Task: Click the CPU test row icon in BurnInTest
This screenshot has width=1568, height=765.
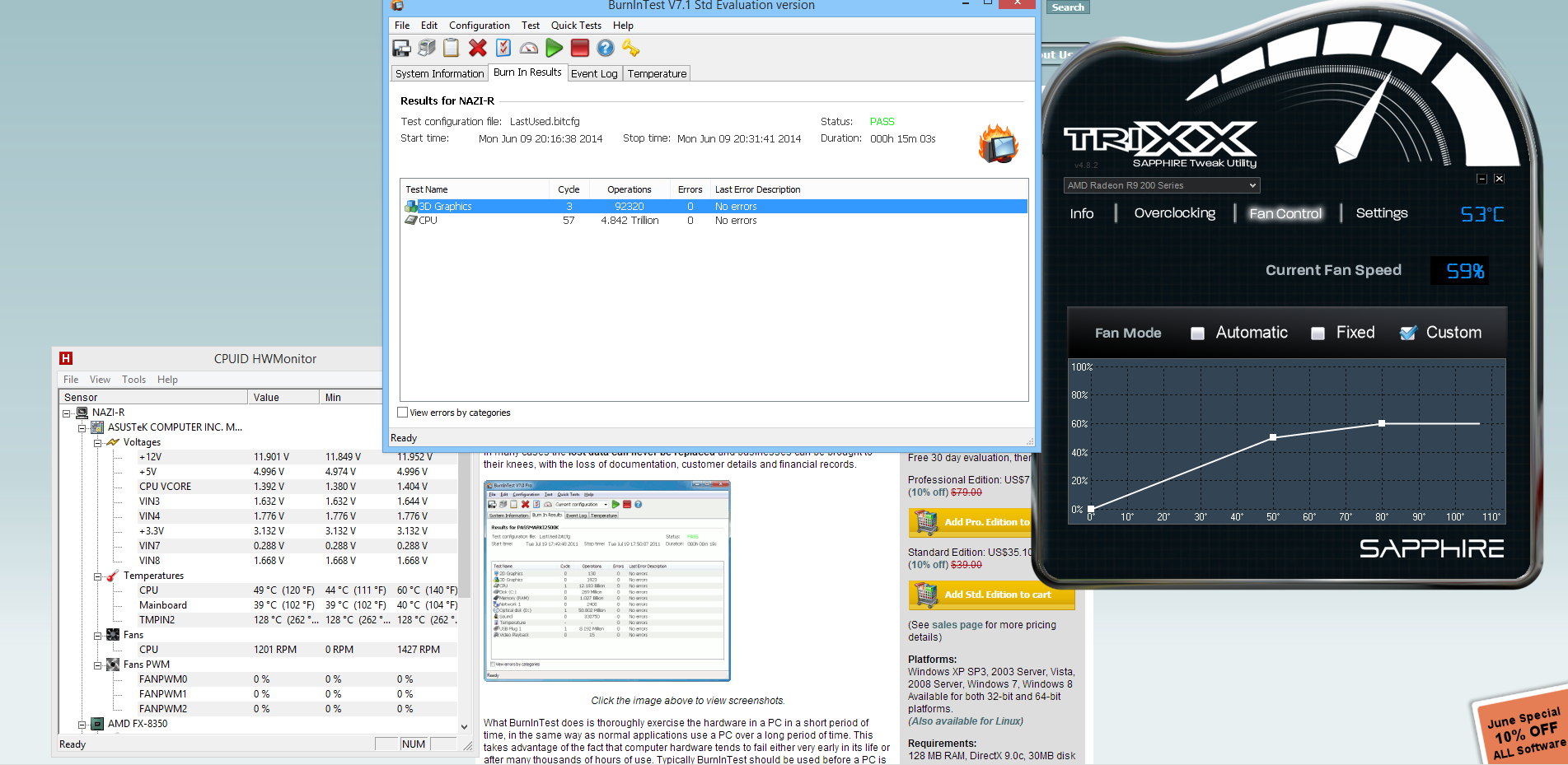Action: click(x=411, y=221)
